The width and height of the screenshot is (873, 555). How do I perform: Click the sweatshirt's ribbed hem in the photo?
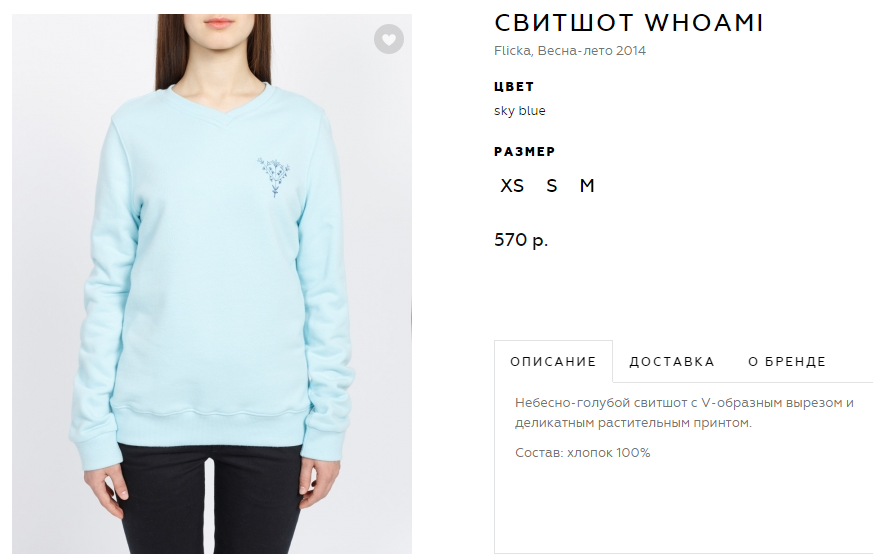[212, 424]
